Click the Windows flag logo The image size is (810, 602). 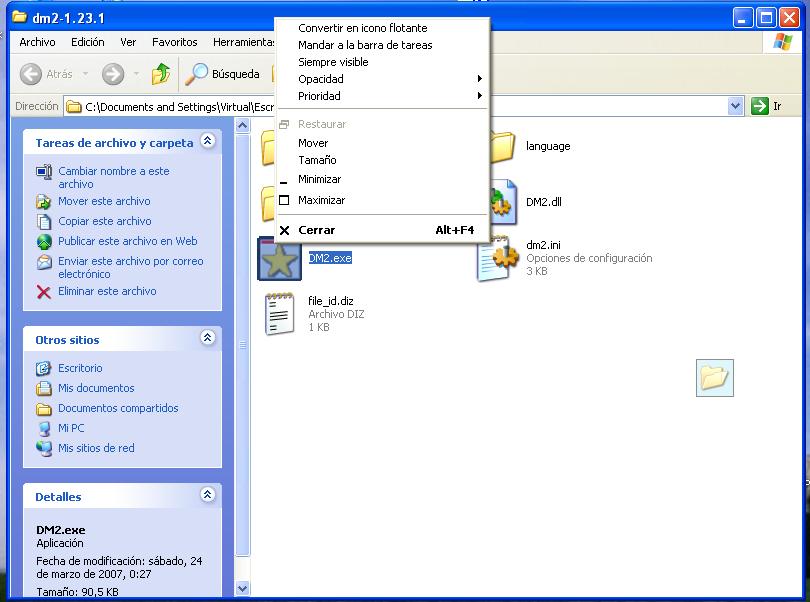click(783, 42)
